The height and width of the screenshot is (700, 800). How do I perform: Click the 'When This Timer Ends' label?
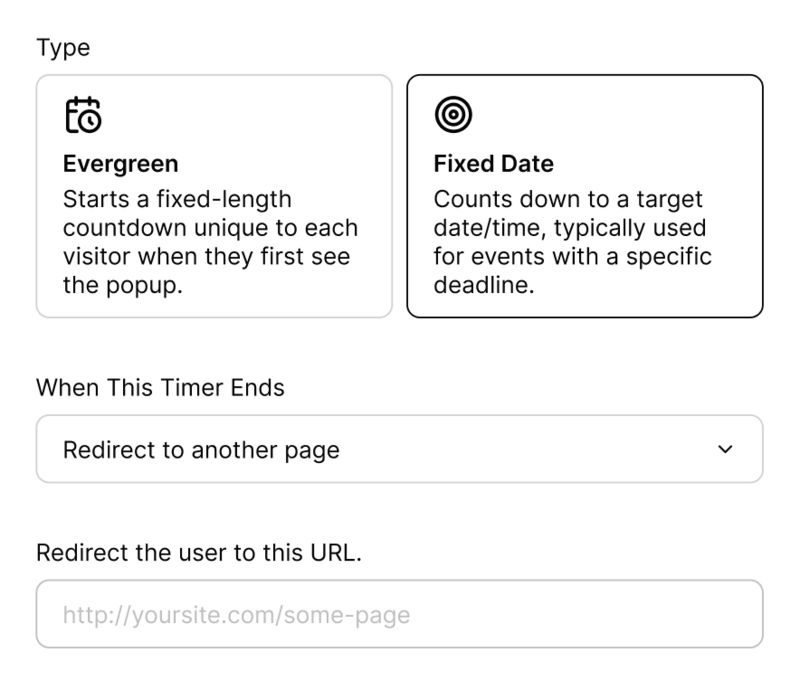pos(160,387)
